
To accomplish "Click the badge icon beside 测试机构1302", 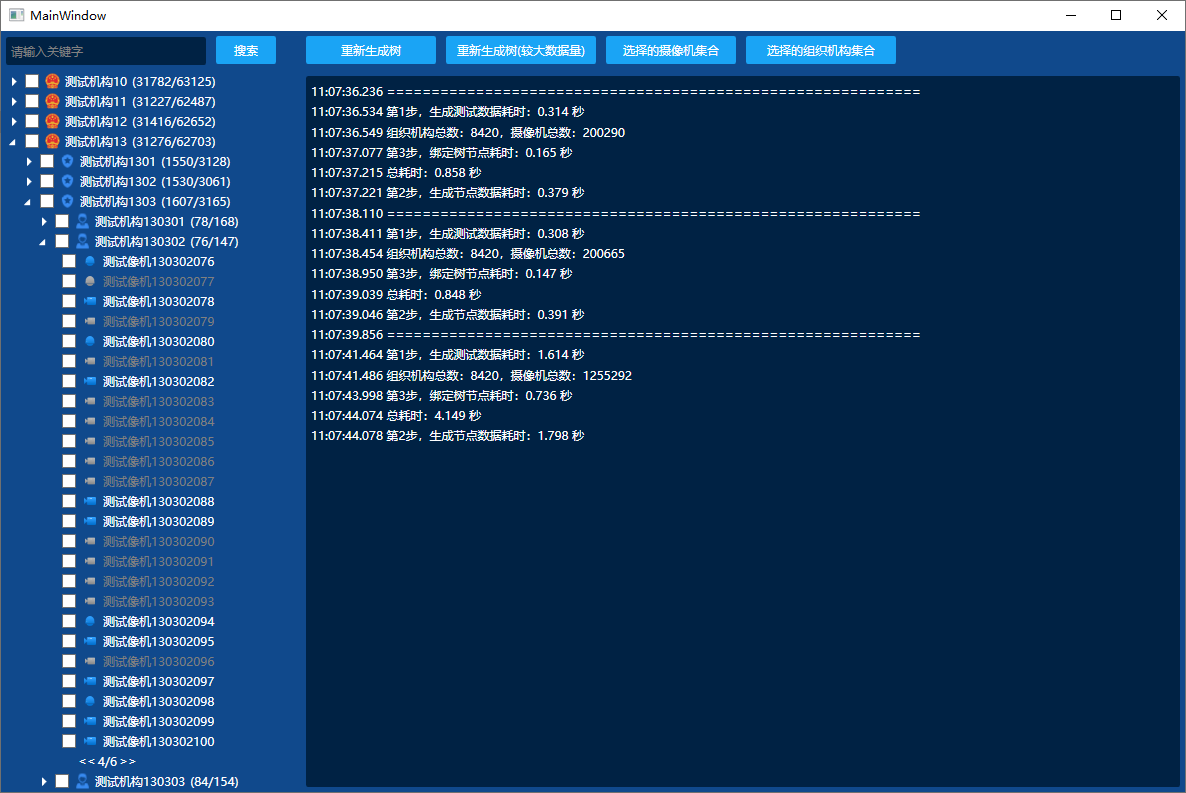I will point(67,182).
